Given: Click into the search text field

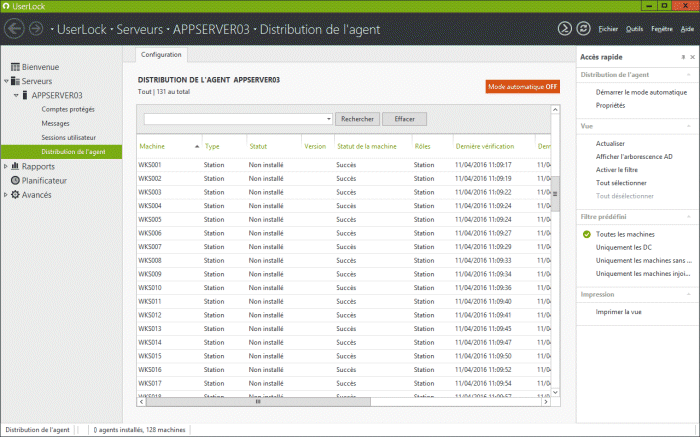Looking at the screenshot, I should (x=234, y=119).
